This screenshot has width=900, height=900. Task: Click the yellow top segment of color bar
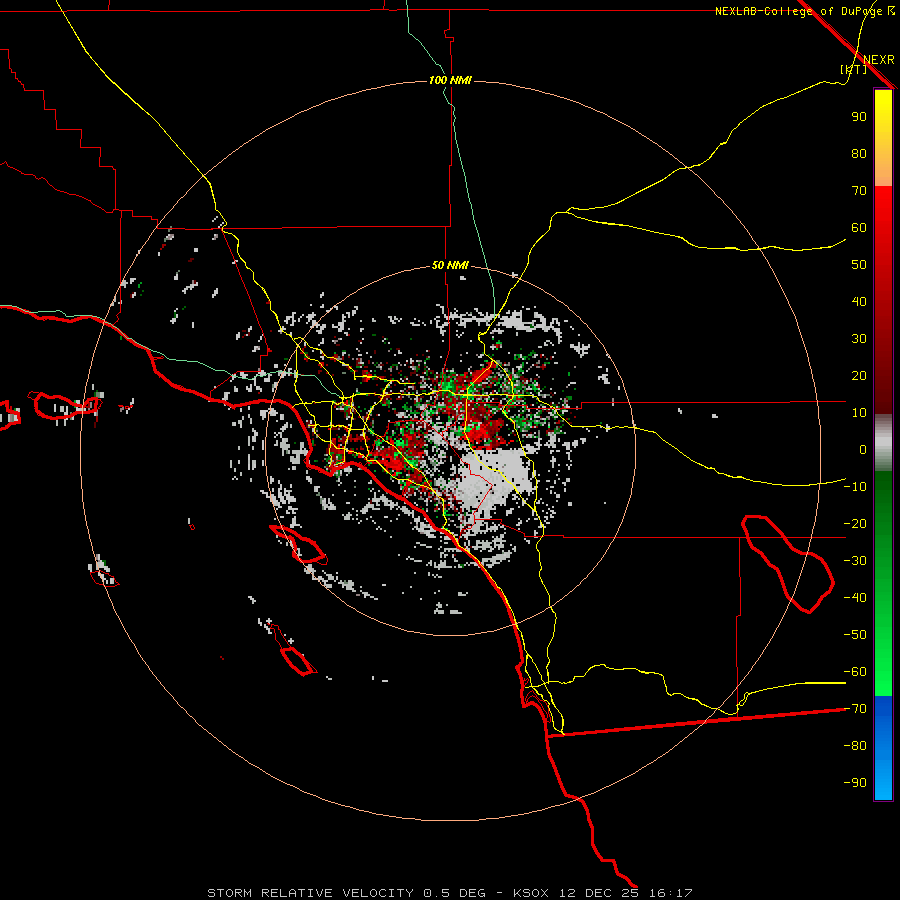tap(883, 138)
